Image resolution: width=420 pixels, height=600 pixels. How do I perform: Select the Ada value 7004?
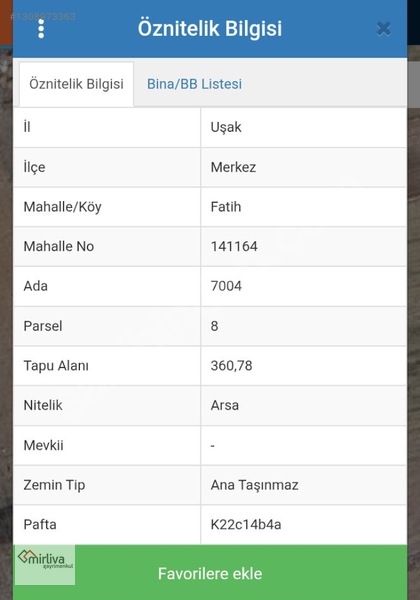click(226, 286)
